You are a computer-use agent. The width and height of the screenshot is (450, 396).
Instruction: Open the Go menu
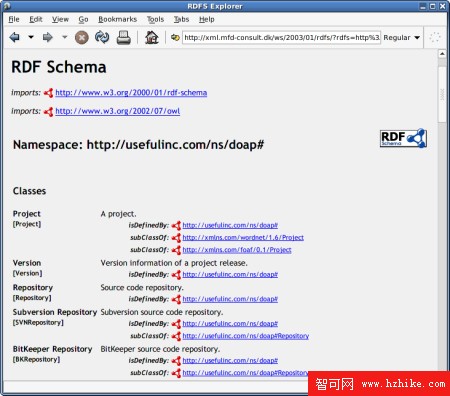click(83, 19)
